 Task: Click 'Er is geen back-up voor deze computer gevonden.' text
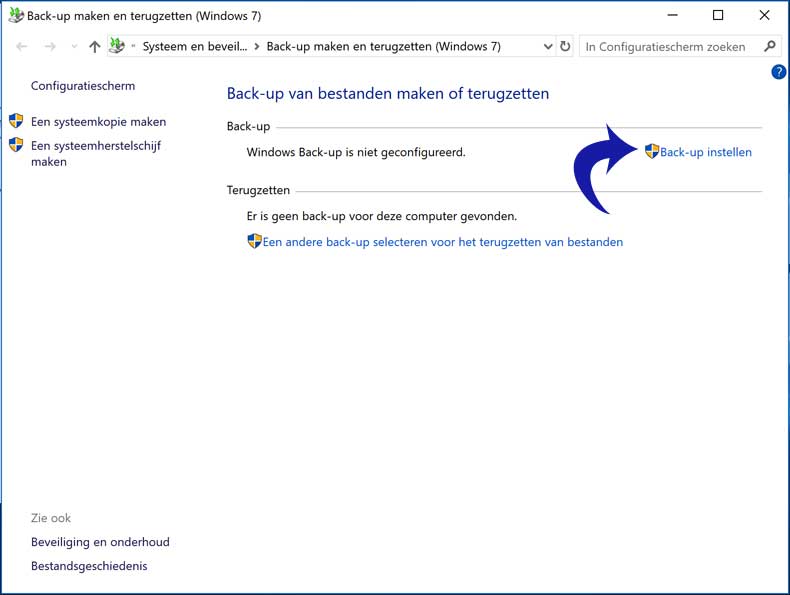pyautogui.click(x=382, y=217)
